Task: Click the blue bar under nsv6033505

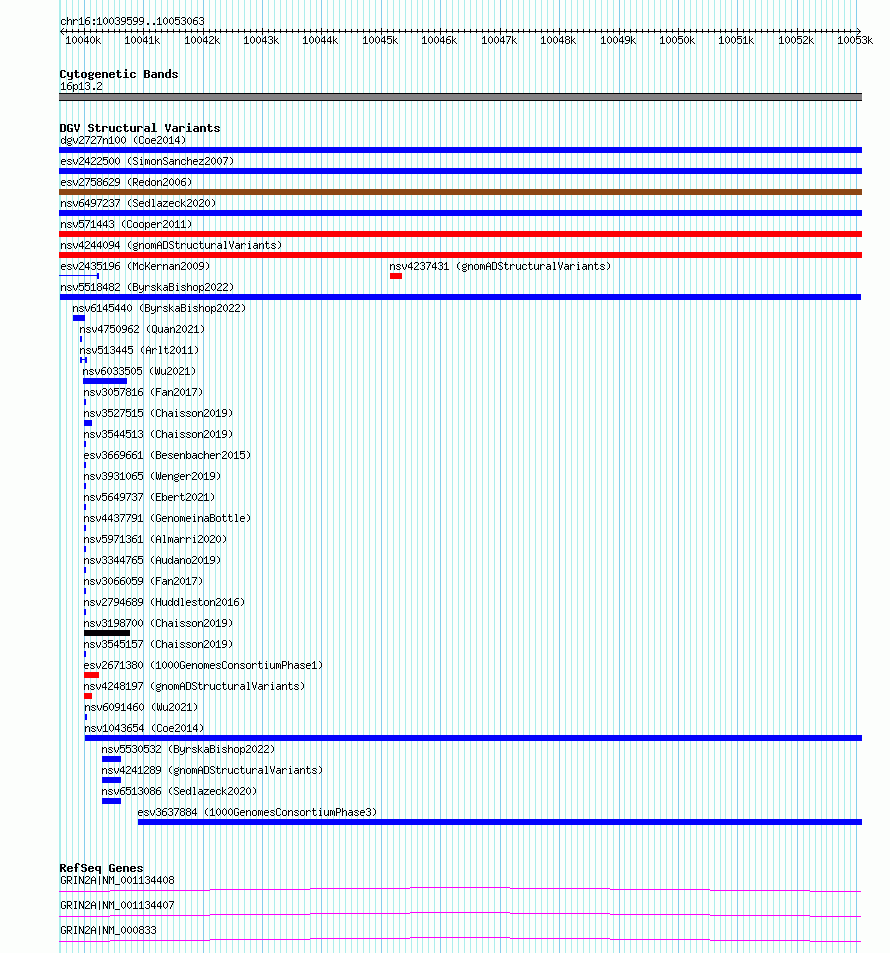Action: 105,381
